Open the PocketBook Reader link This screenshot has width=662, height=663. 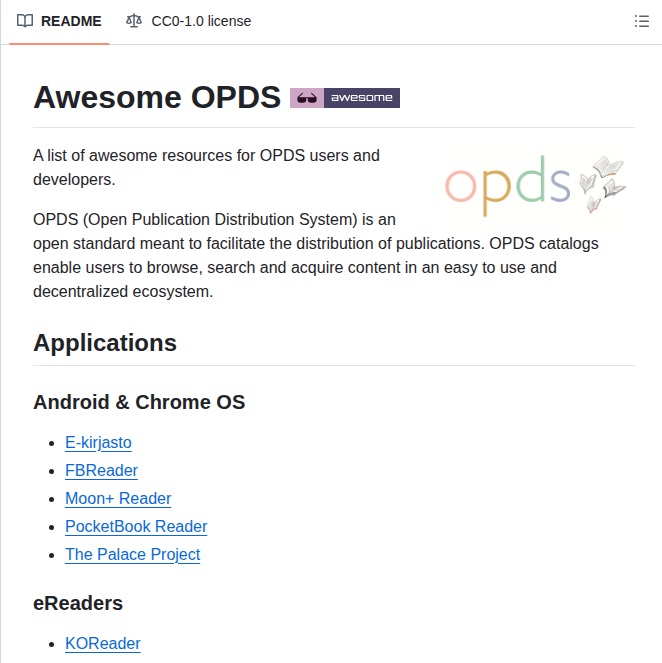pos(136,526)
